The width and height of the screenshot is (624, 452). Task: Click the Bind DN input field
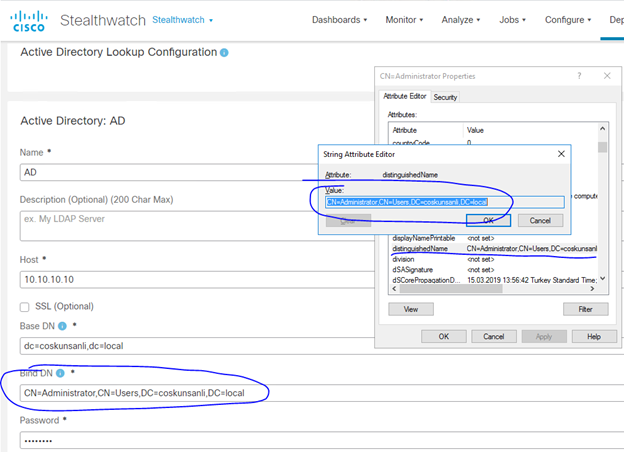(x=322, y=393)
